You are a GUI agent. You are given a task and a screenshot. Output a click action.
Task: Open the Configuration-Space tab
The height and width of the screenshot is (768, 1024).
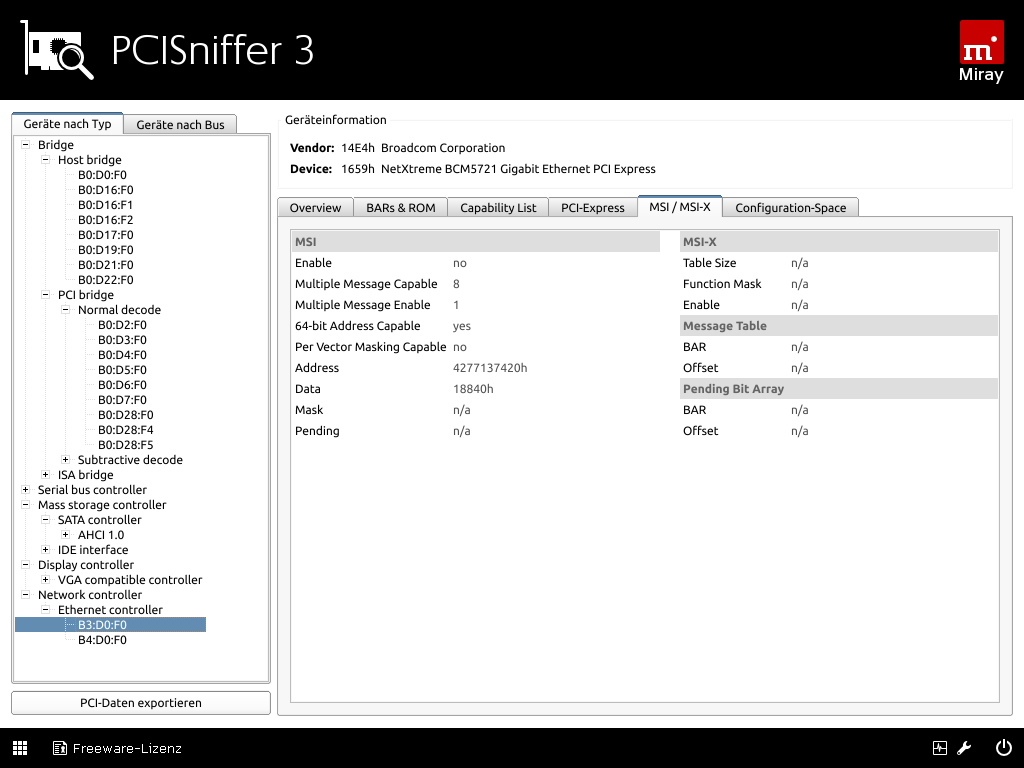coord(790,208)
